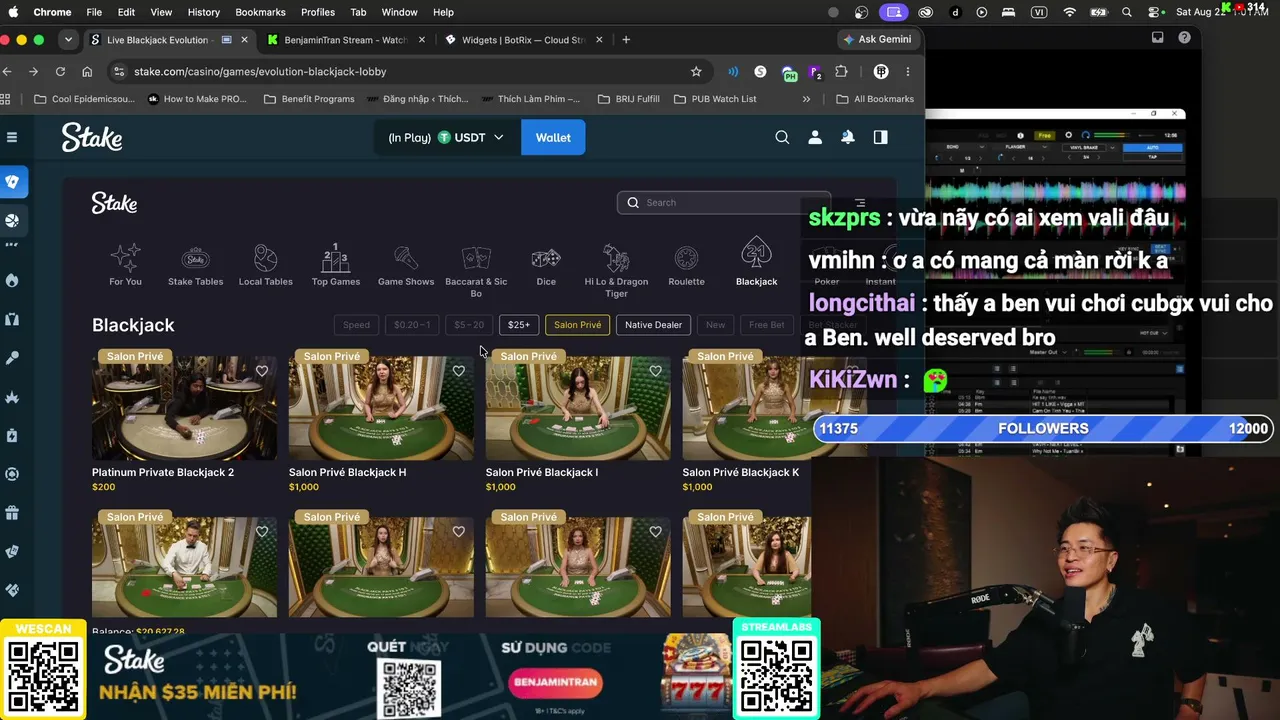
Task: Open macOS Control Center
Action: [x=1155, y=12]
